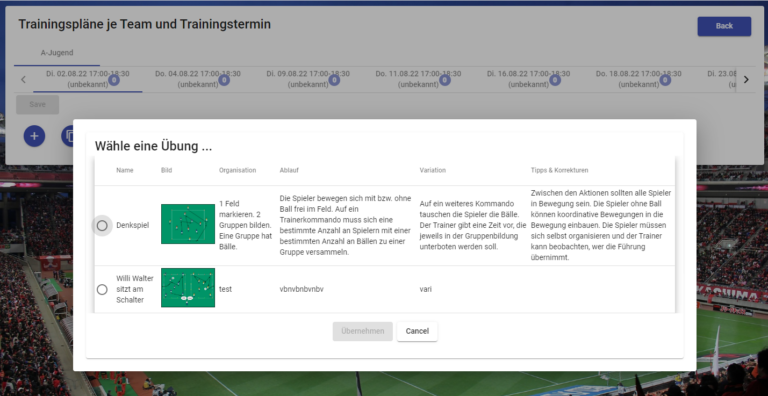Select the Di. 09.08.22 training date tab
This screenshot has height=396, width=768.
click(x=308, y=79)
